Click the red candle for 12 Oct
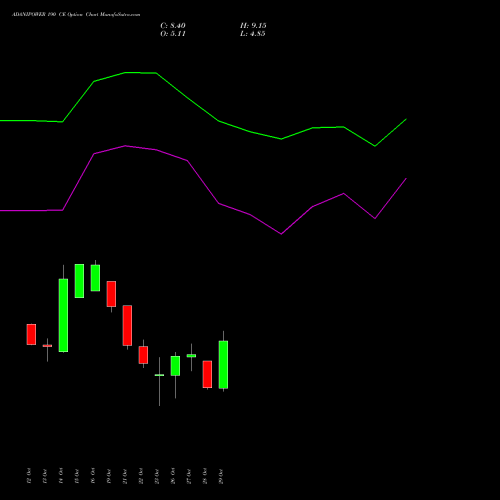 tap(31, 334)
